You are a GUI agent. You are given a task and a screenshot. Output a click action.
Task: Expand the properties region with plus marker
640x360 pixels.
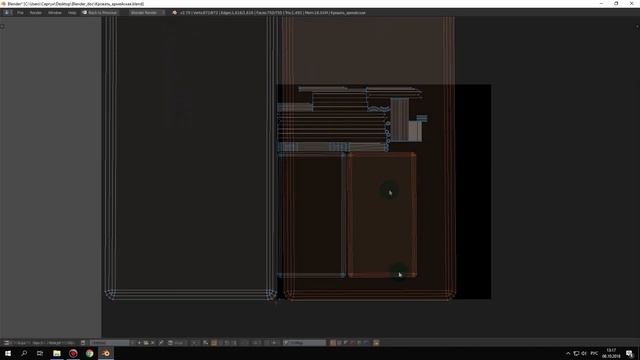637,27
